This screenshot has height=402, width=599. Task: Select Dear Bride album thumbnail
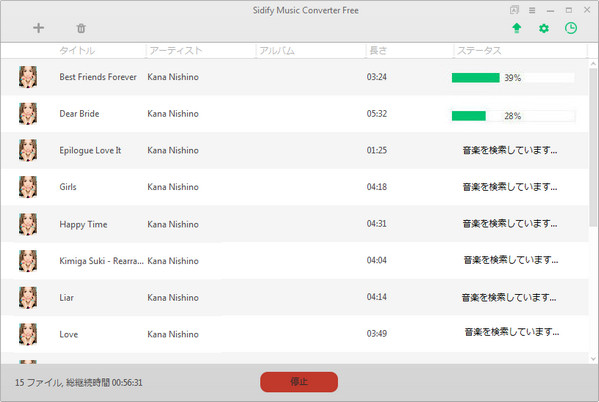28,113
